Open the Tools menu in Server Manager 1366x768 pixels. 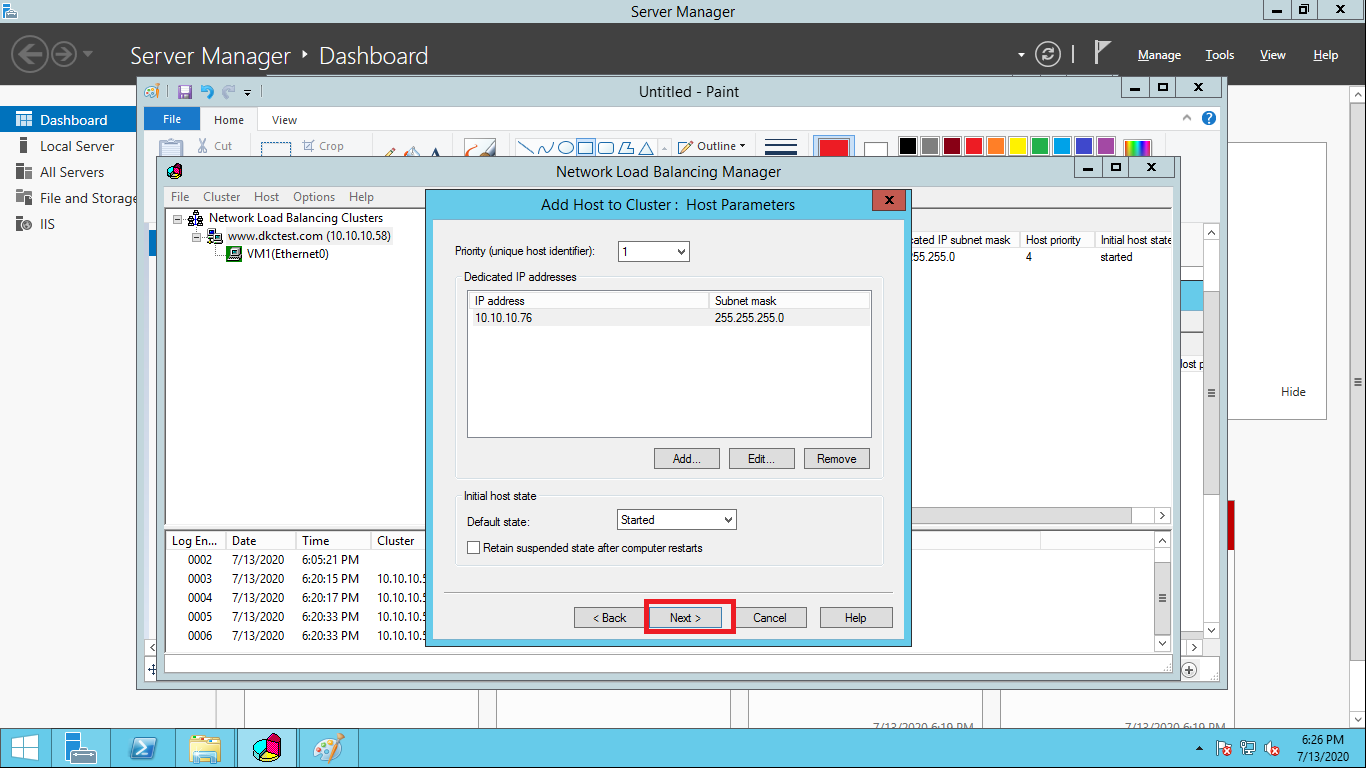(1220, 55)
